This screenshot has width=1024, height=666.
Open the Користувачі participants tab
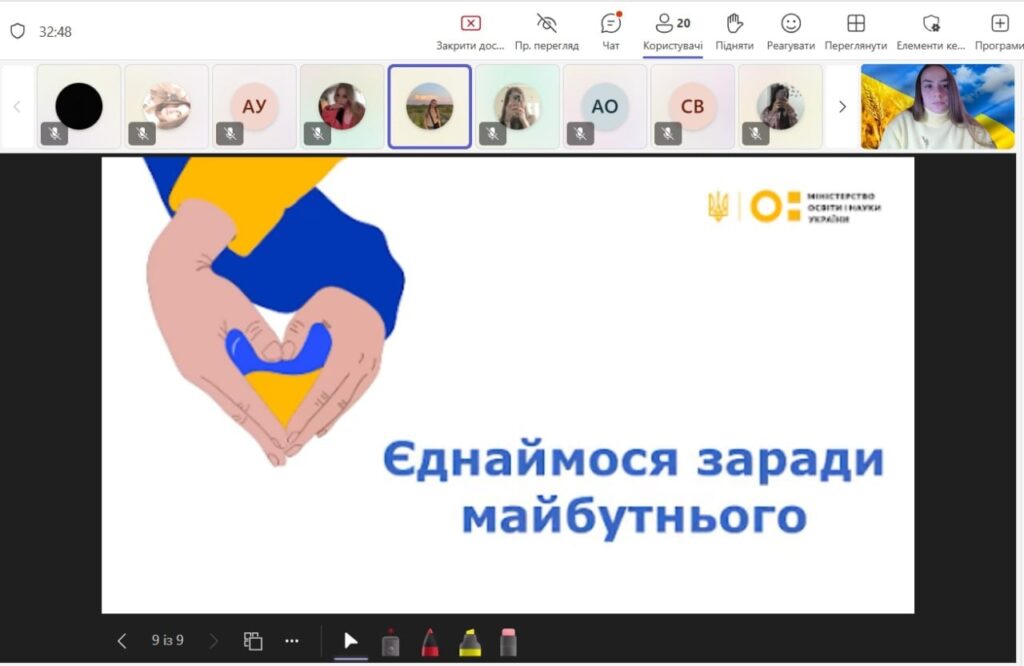[x=672, y=31]
